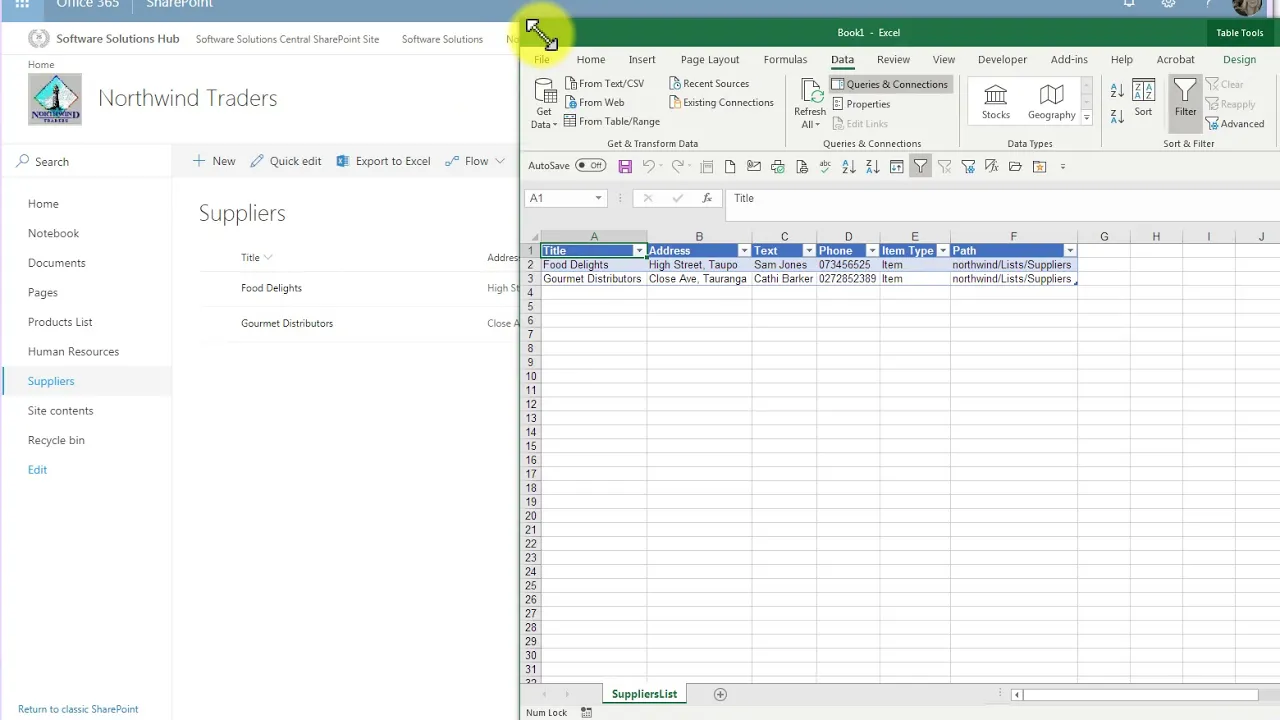Toggle Queries & Connections pane

[889, 85]
